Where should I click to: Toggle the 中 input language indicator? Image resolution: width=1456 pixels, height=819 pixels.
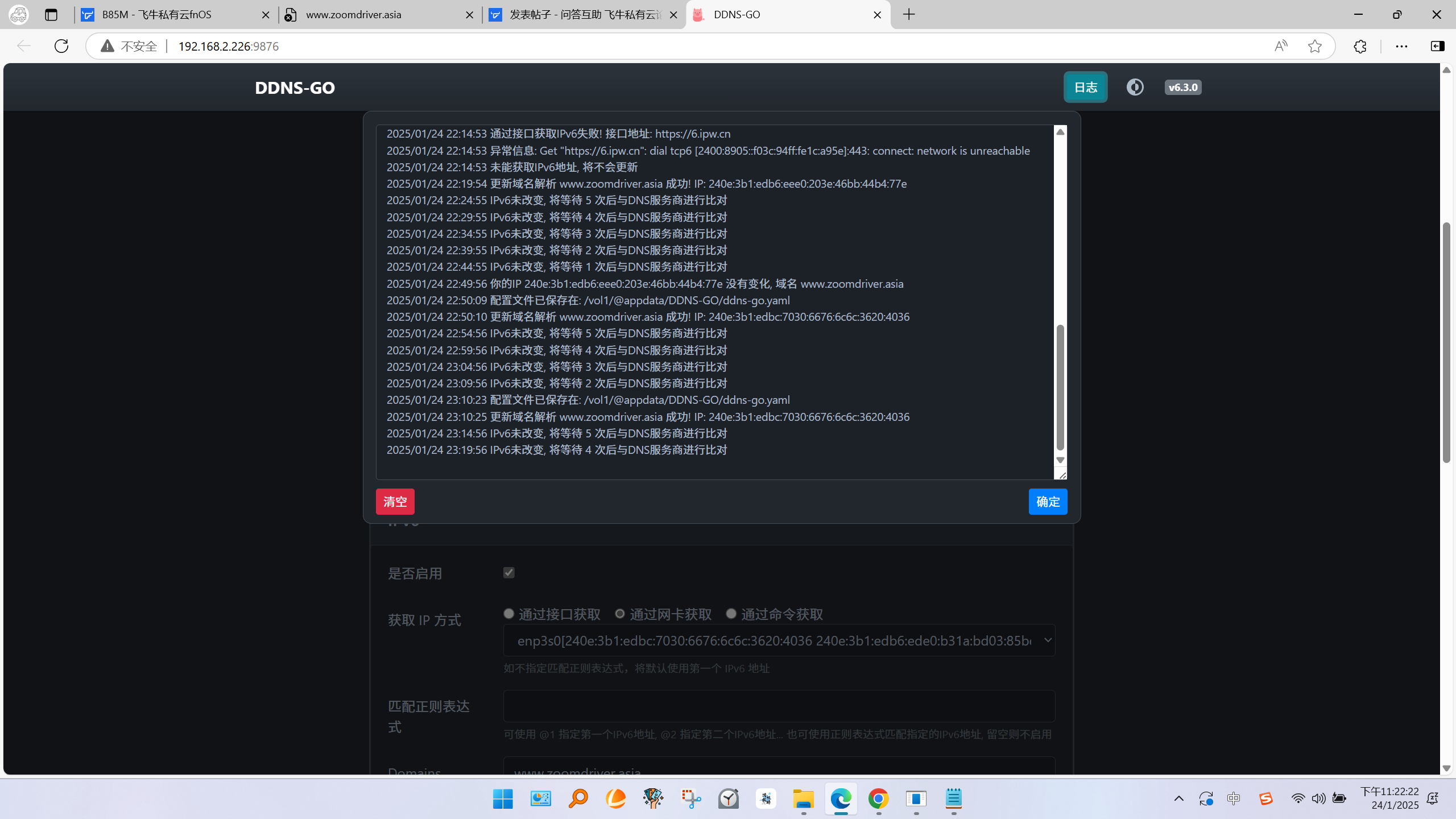click(x=1234, y=799)
